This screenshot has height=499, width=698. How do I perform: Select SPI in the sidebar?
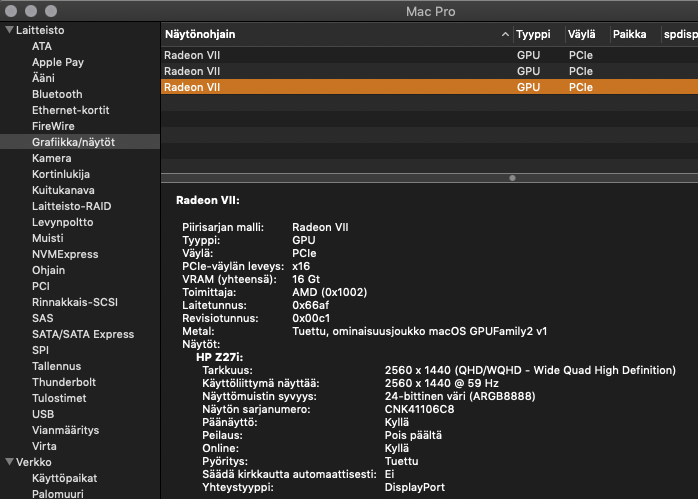click(41, 351)
